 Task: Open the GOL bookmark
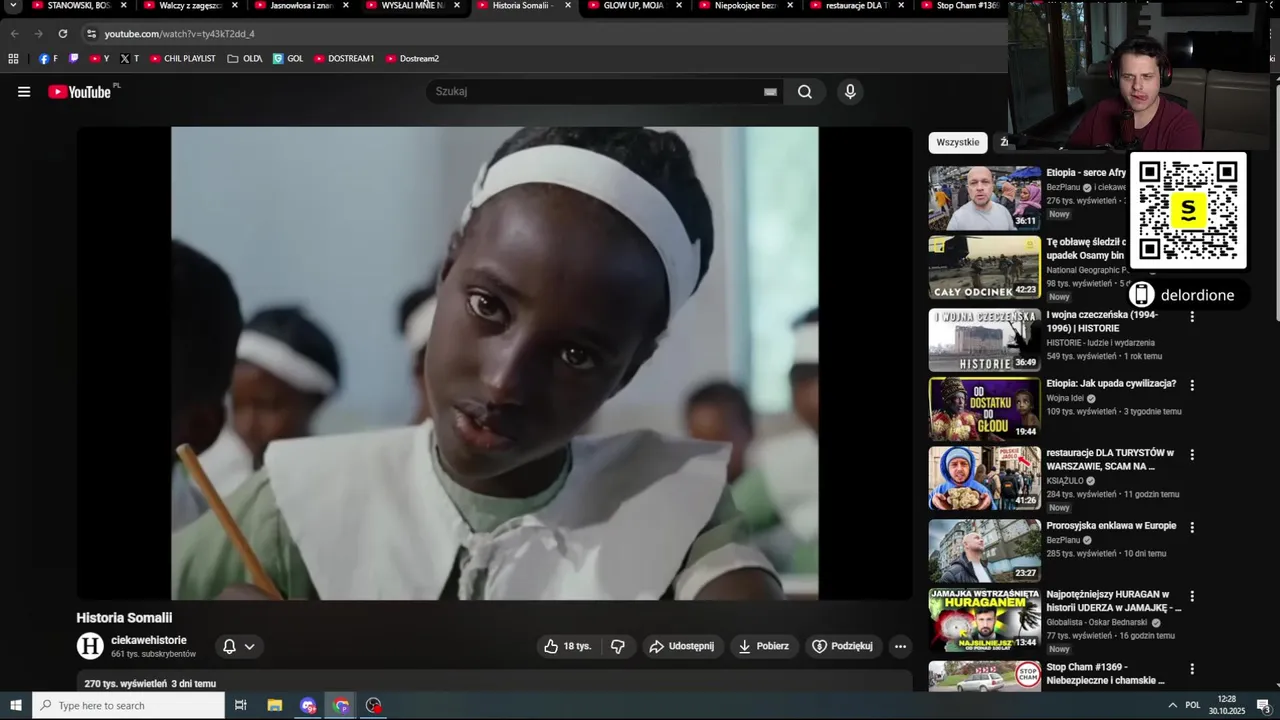click(288, 58)
